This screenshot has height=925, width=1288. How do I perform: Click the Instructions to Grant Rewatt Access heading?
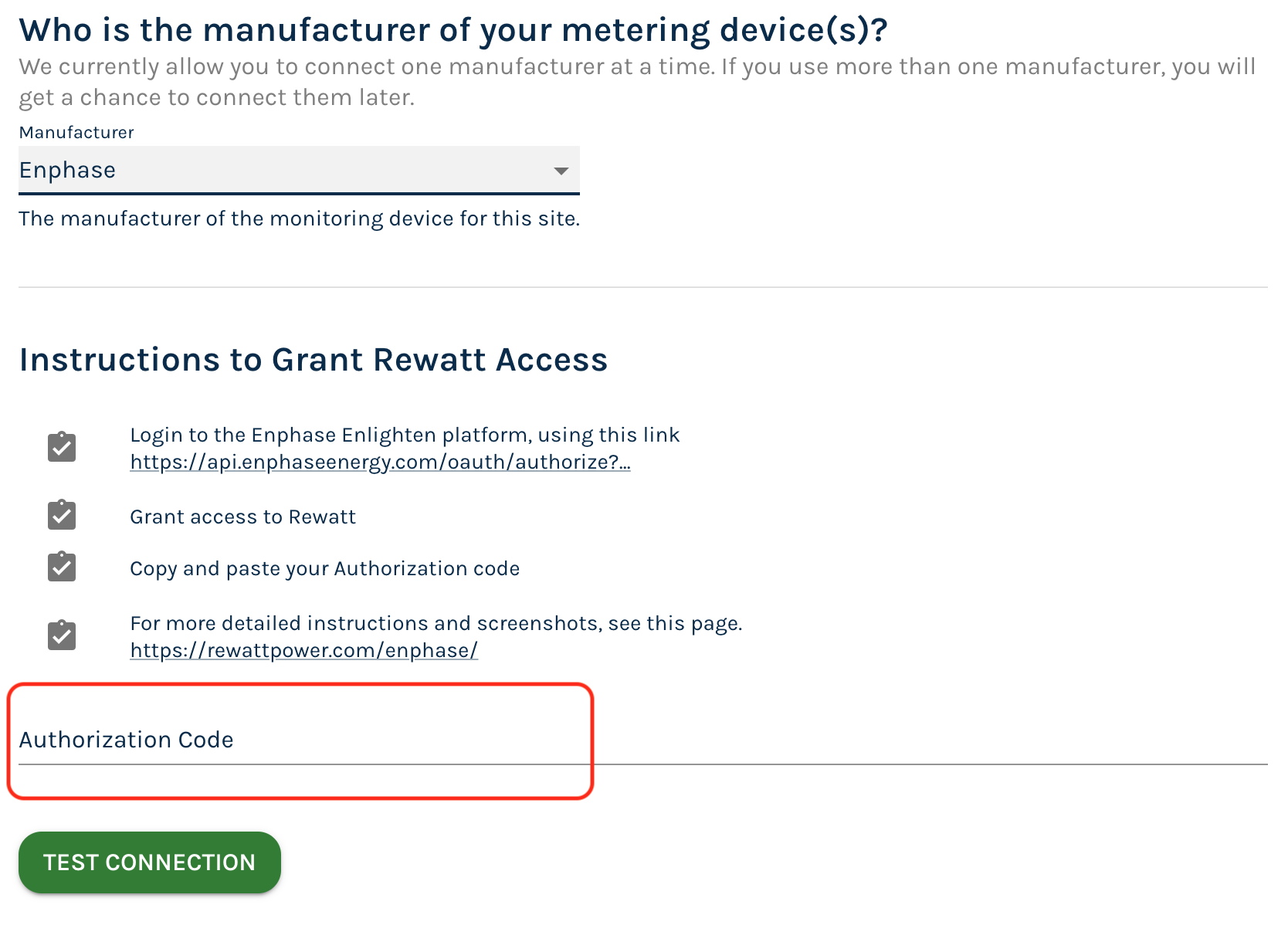[x=313, y=360]
